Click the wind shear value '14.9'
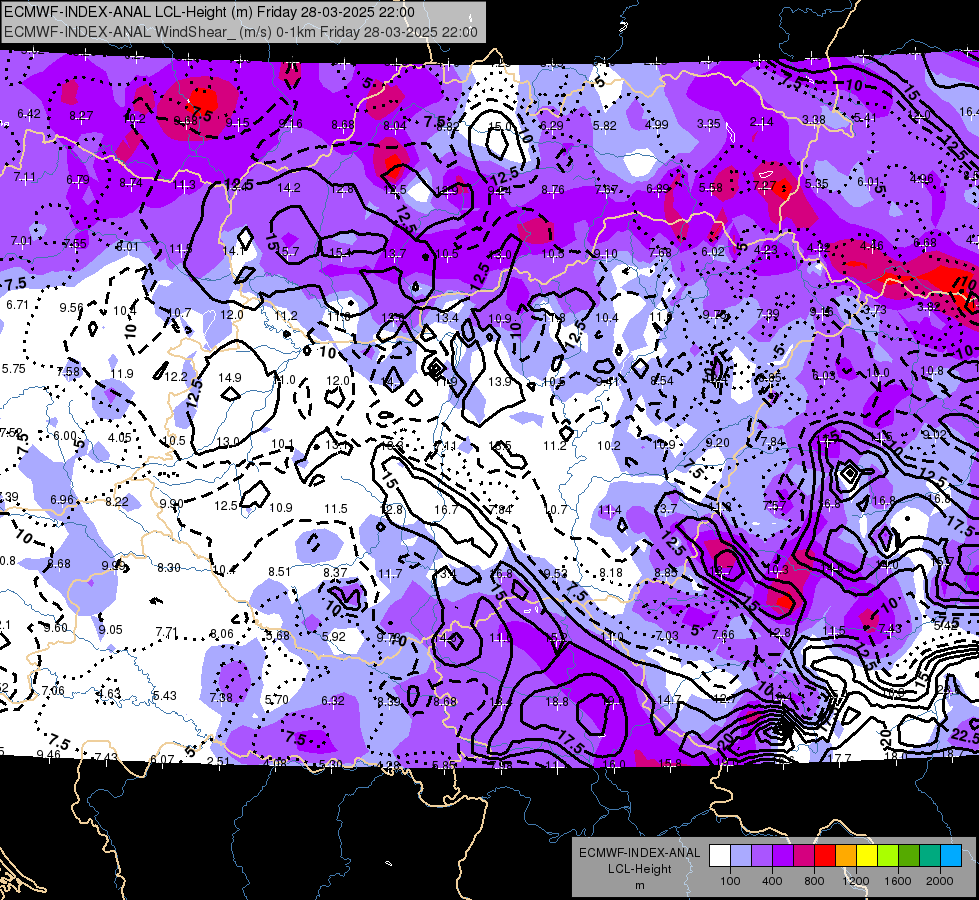Screen dimensions: 979x900 coord(230,378)
